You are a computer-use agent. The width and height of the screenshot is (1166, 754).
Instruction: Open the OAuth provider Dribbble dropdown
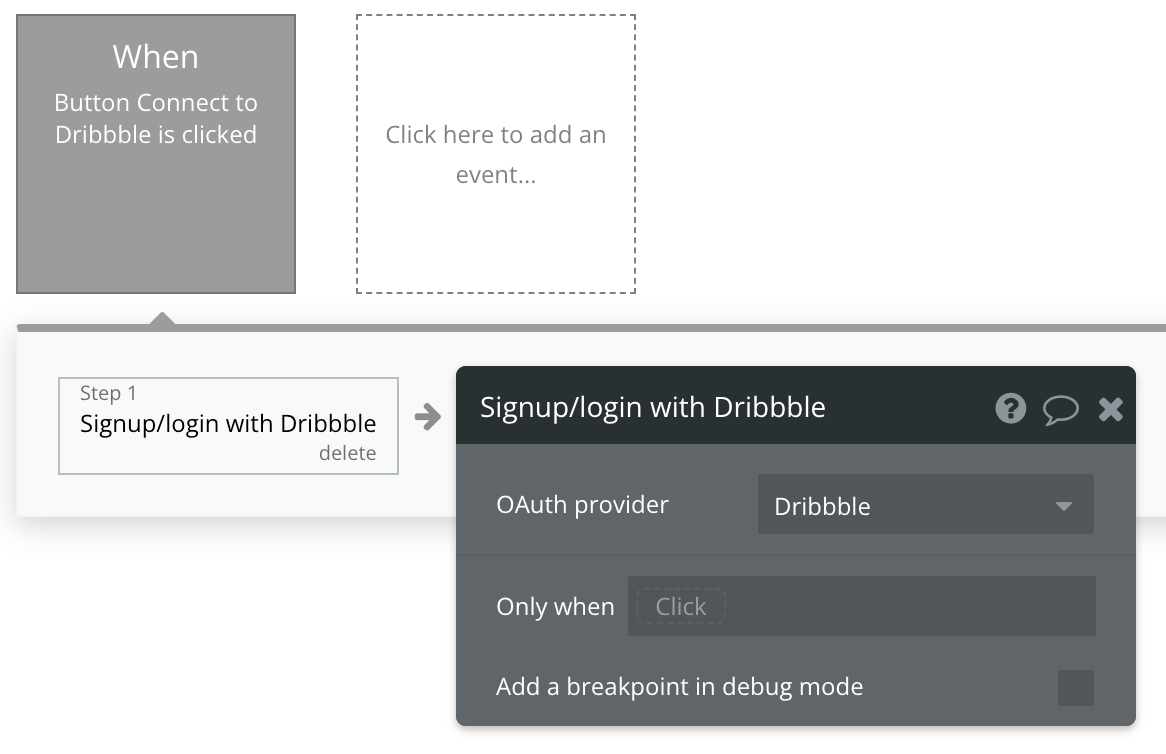[924, 505]
